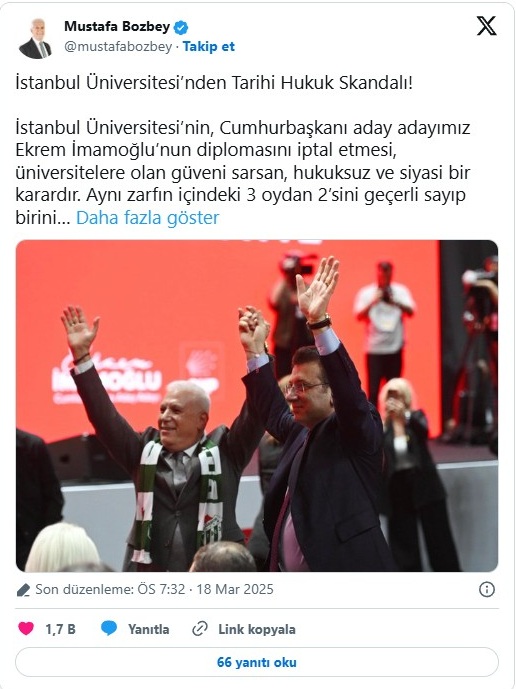Viewport: 516px width, 689px height.
Task: Like the tweet with the heart icon
Action: 26,628
